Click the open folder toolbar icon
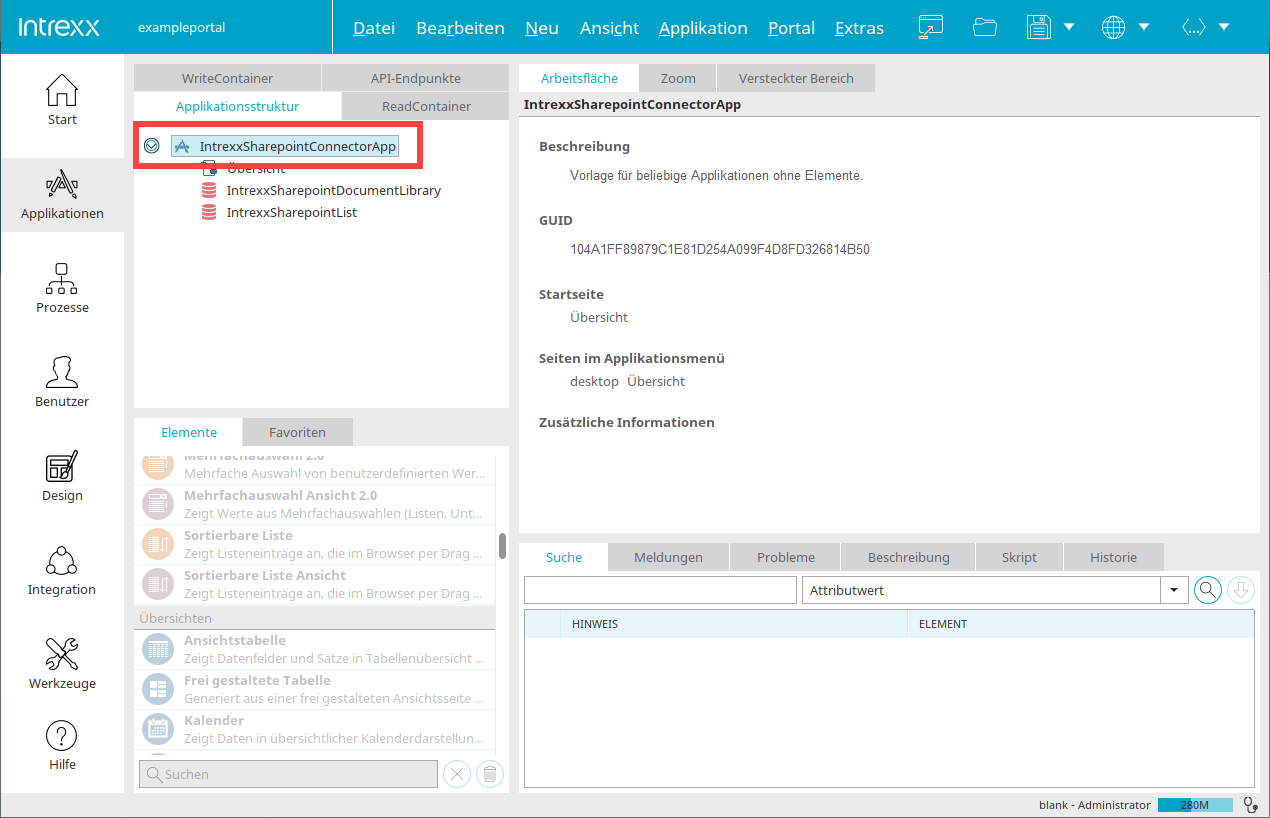The width and height of the screenshot is (1270, 818). coord(985,28)
